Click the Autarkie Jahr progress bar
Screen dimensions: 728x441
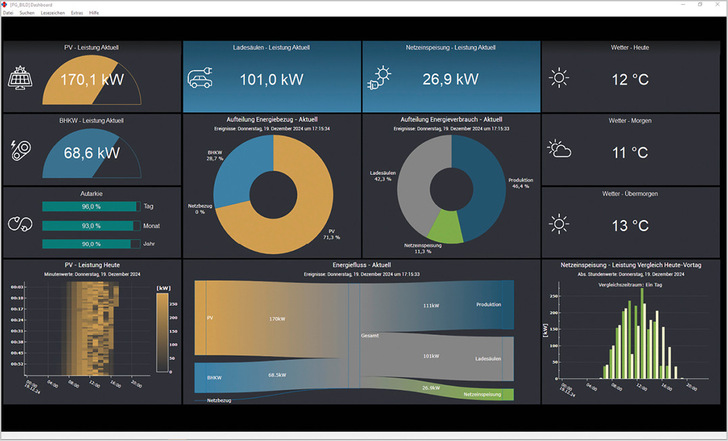[87, 243]
